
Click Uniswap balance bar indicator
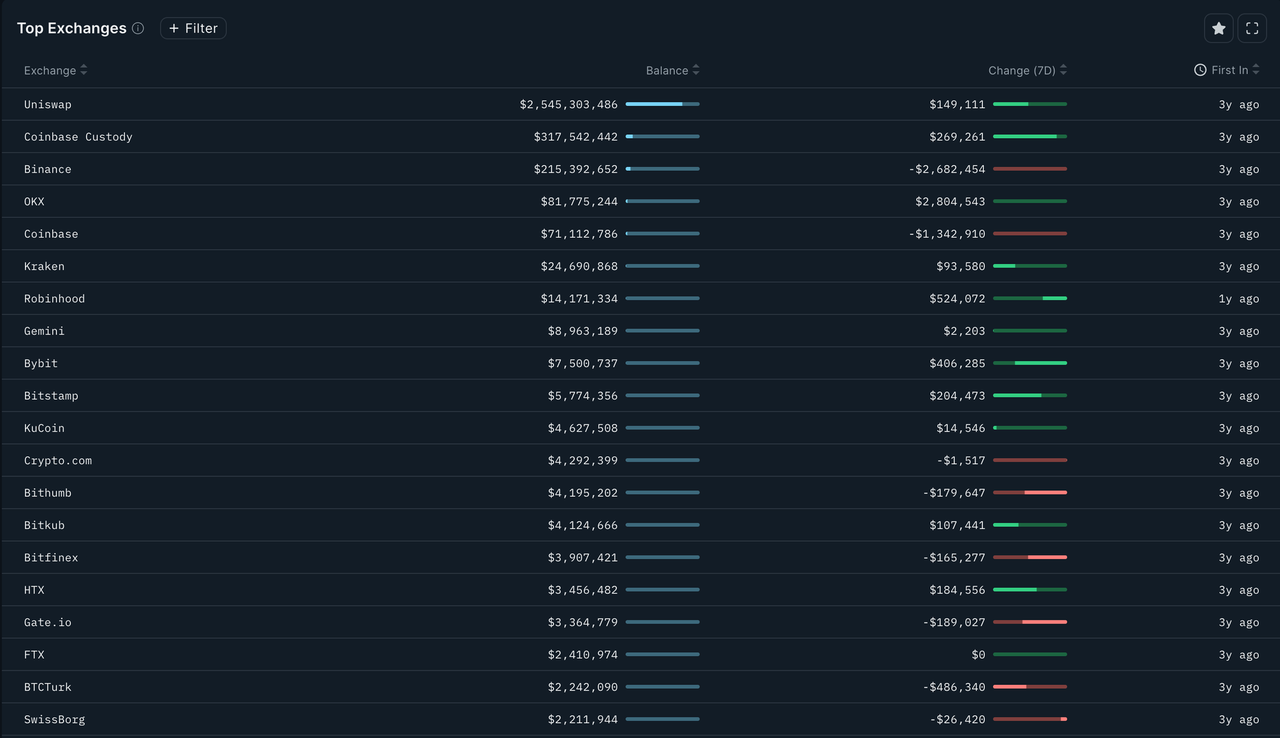pos(662,104)
